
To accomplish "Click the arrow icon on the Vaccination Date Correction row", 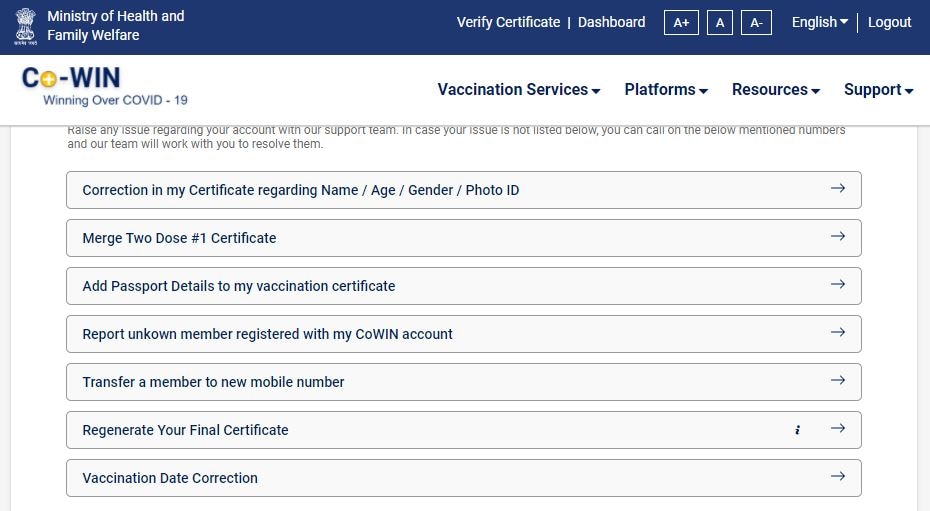I will coord(837,477).
